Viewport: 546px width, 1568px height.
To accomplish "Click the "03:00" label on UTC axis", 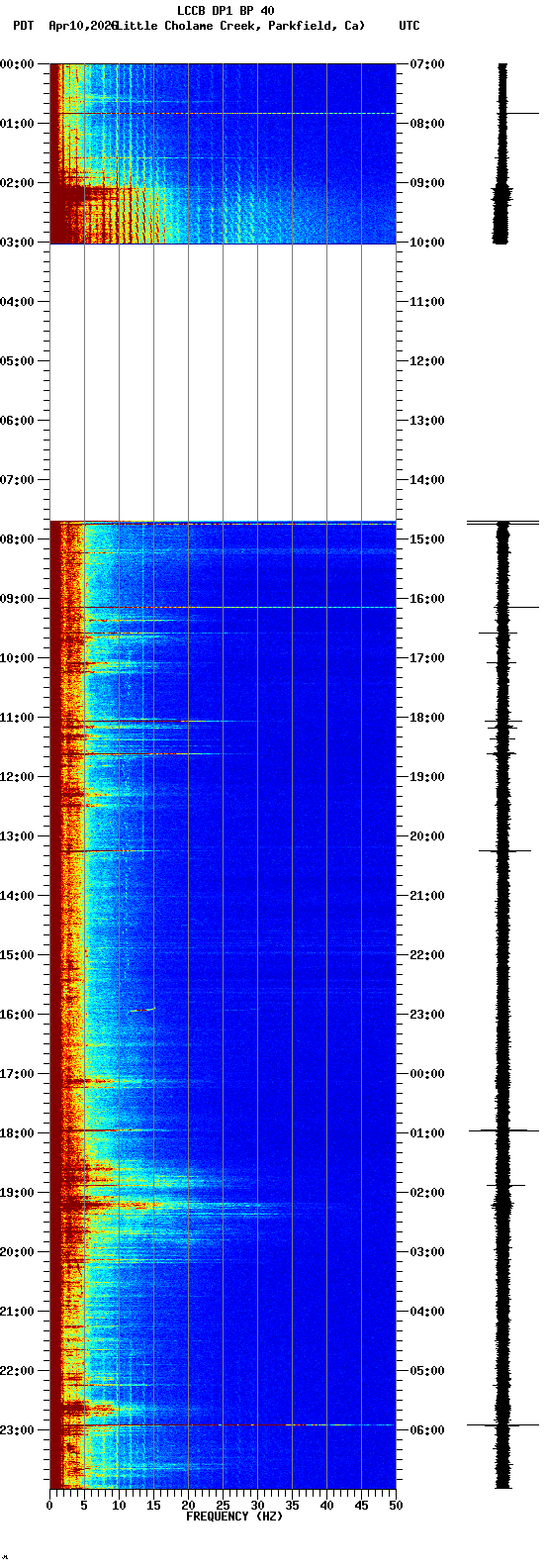I will point(427,1252).
